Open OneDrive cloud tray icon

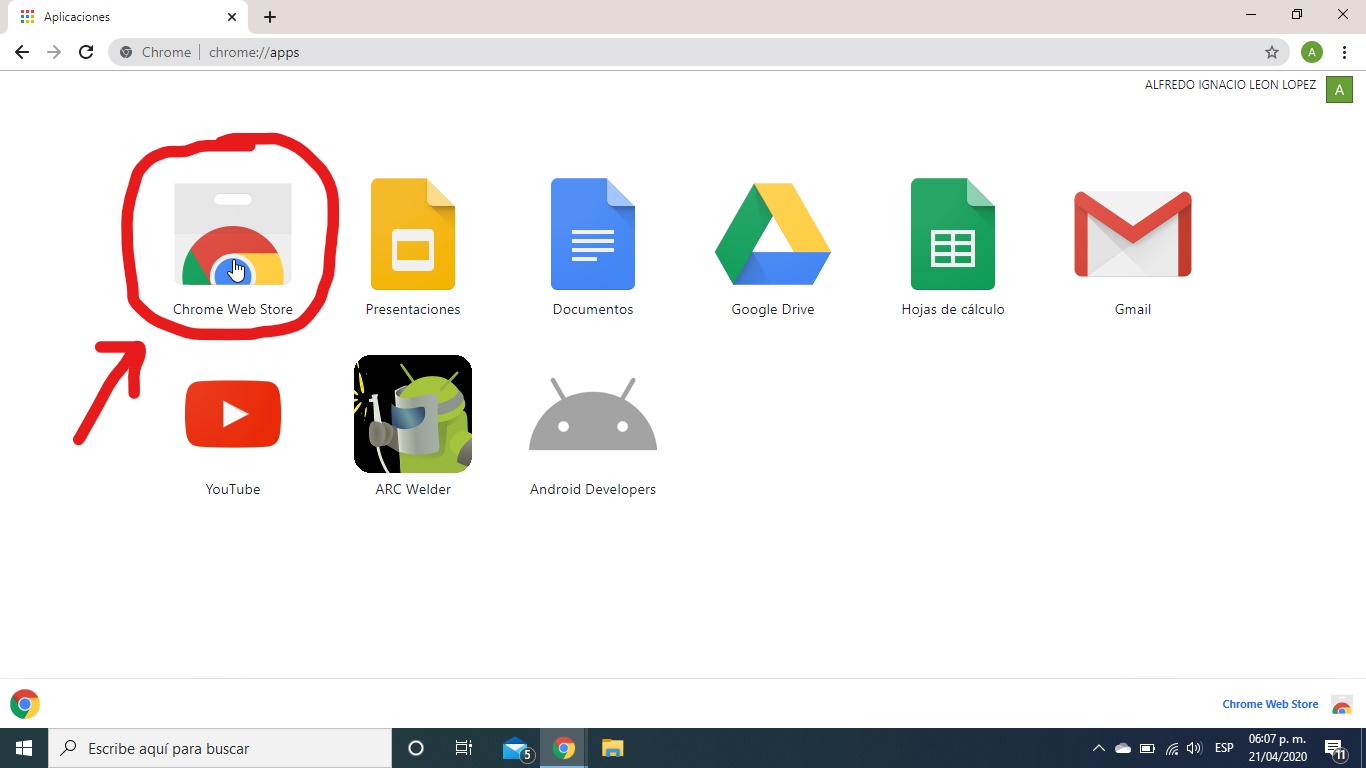(1122, 748)
